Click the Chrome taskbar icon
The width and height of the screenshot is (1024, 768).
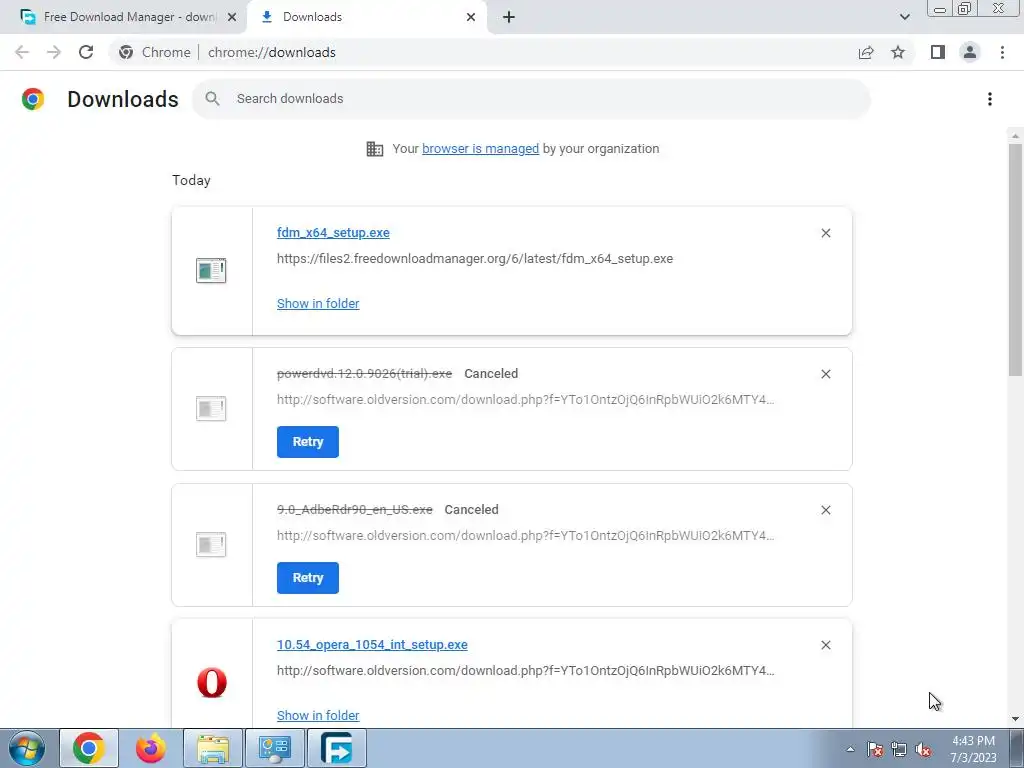[x=89, y=748]
